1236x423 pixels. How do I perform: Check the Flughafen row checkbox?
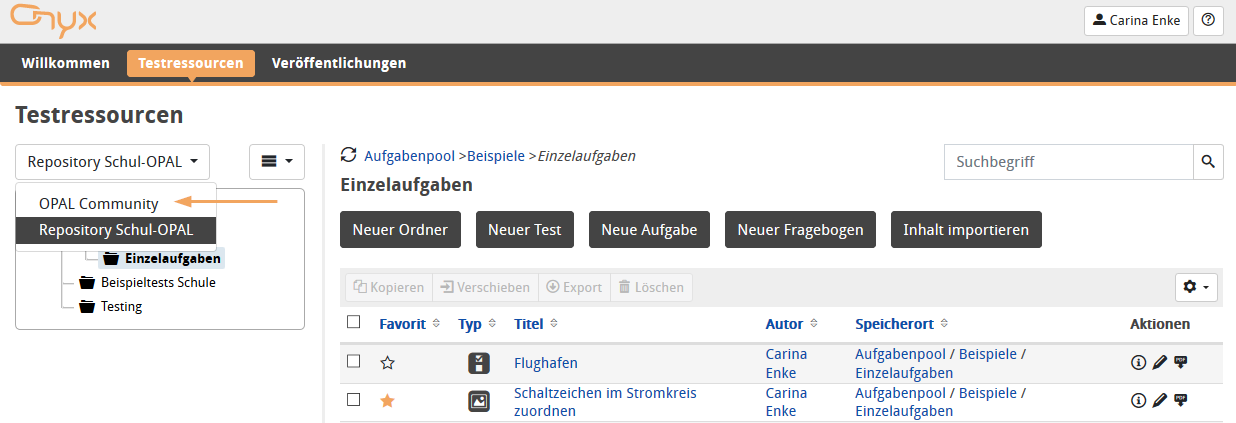point(353,362)
